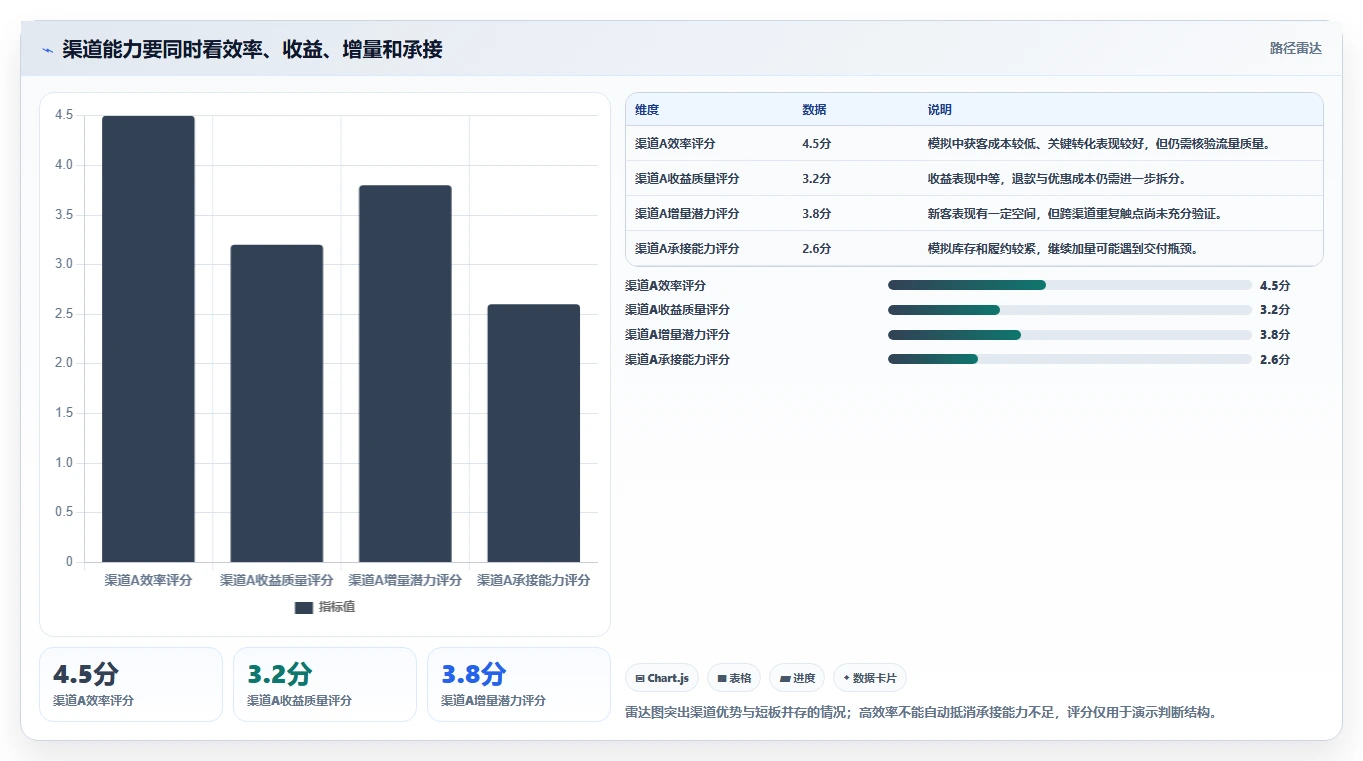Click the description starting 模拟中获客成本较低
Screen dimensions: 1363x761
click(x=1099, y=144)
